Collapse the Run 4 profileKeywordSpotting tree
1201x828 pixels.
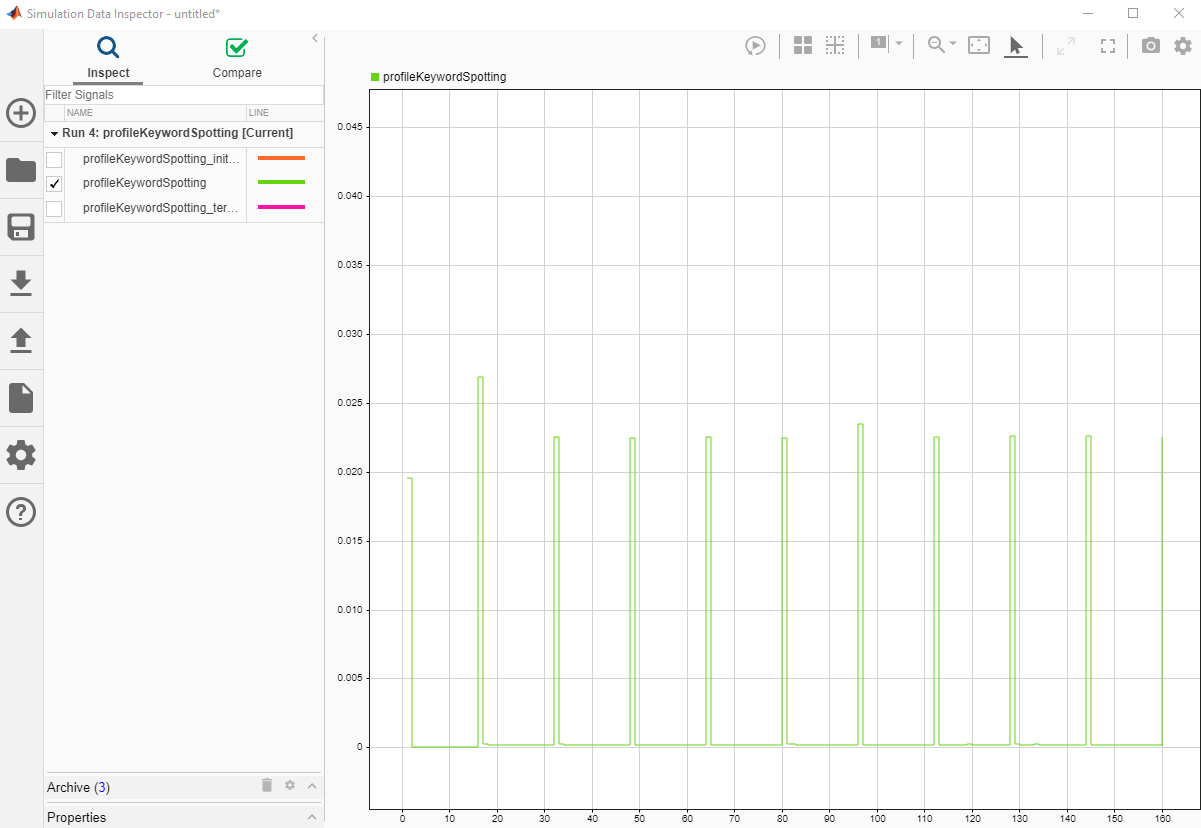coord(54,134)
